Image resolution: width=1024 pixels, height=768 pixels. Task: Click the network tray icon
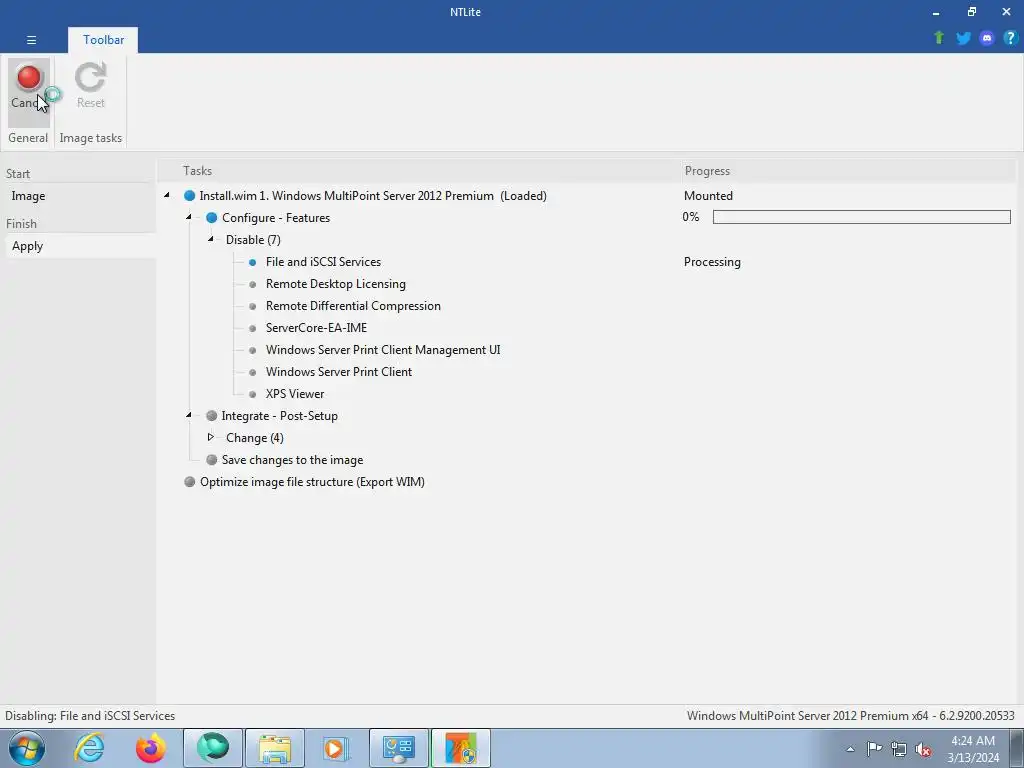point(899,749)
